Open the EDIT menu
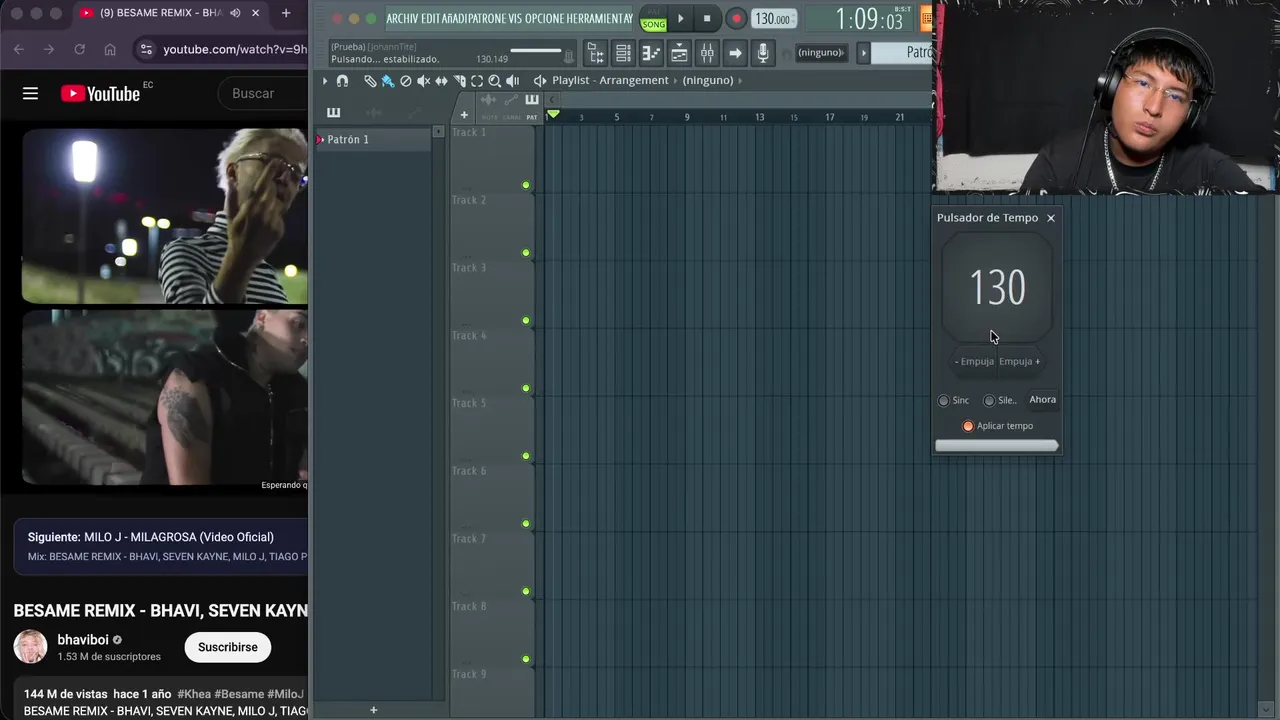1280x720 pixels. (431, 19)
